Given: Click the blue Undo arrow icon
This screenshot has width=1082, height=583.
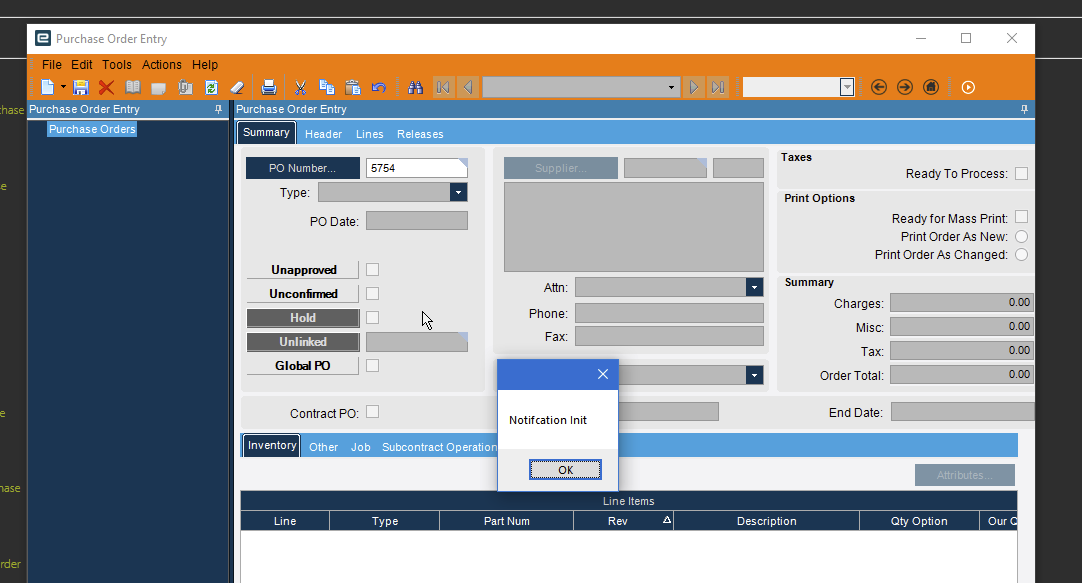Looking at the screenshot, I should pos(379,88).
